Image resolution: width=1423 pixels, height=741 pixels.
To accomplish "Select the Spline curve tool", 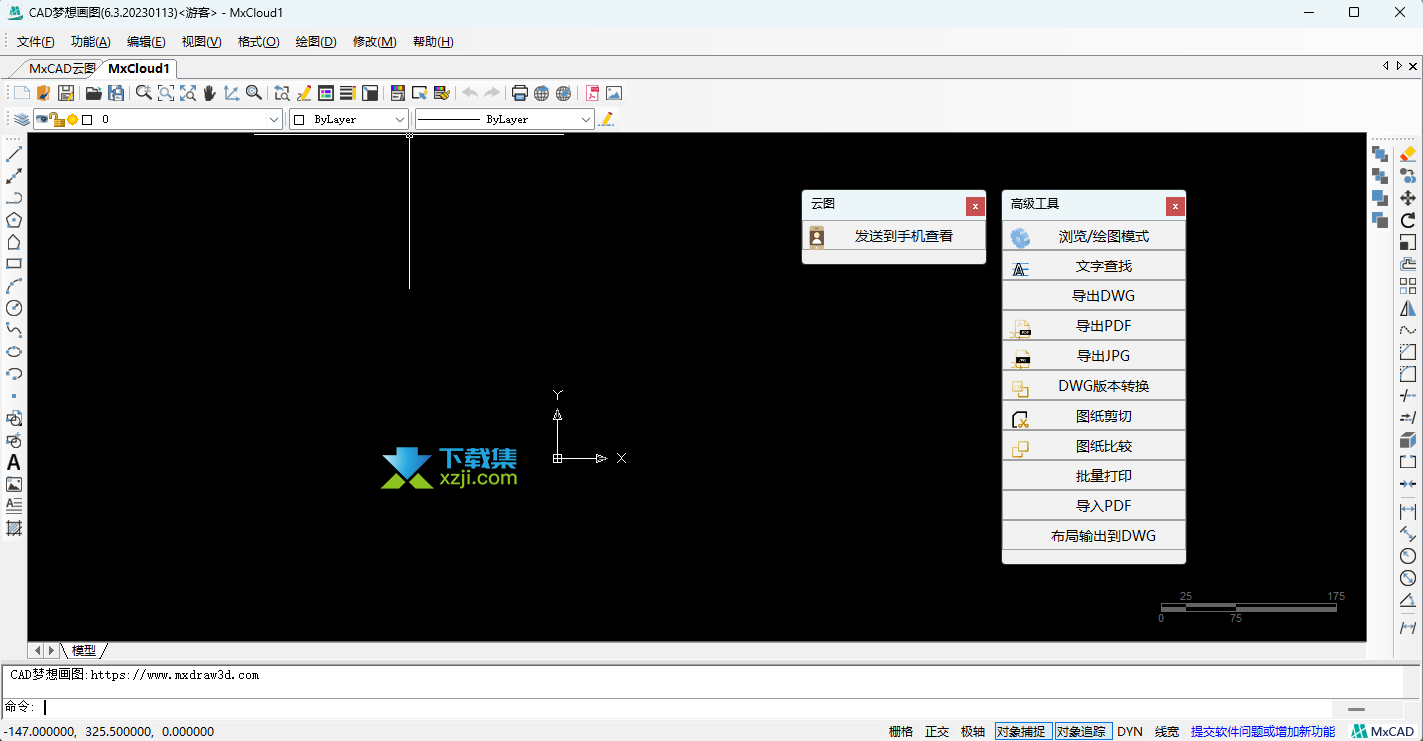I will point(14,330).
